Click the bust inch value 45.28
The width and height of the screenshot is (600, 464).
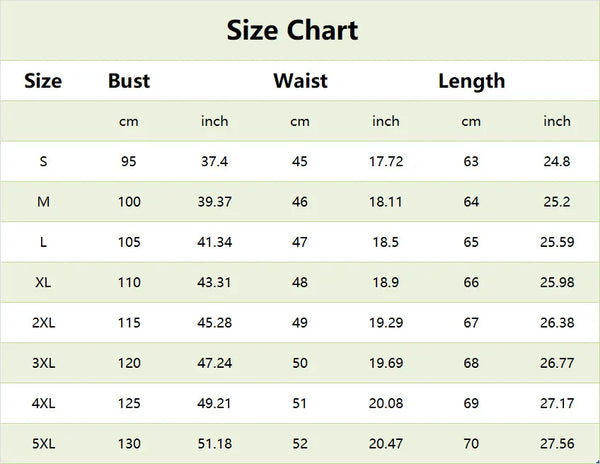[215, 323]
